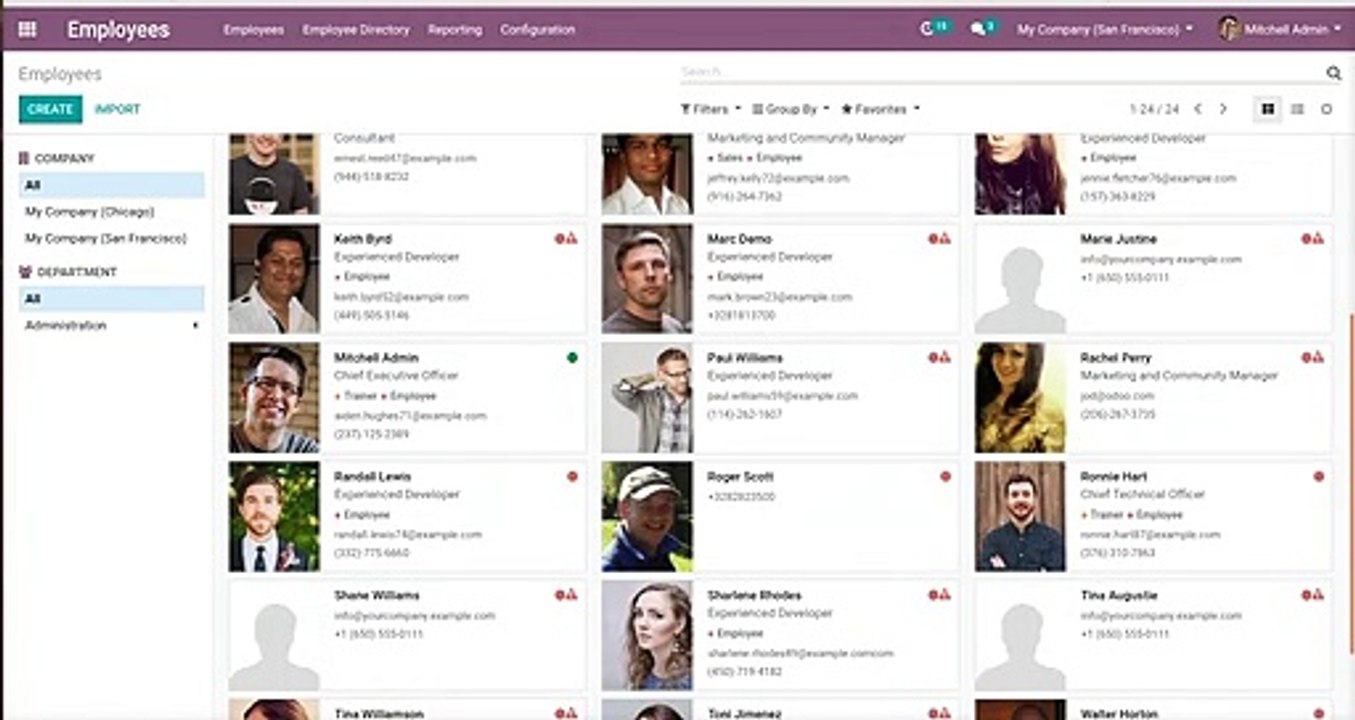Open Randall Lewis' photo thumbnail
Image resolution: width=1355 pixels, height=720 pixels.
point(274,516)
